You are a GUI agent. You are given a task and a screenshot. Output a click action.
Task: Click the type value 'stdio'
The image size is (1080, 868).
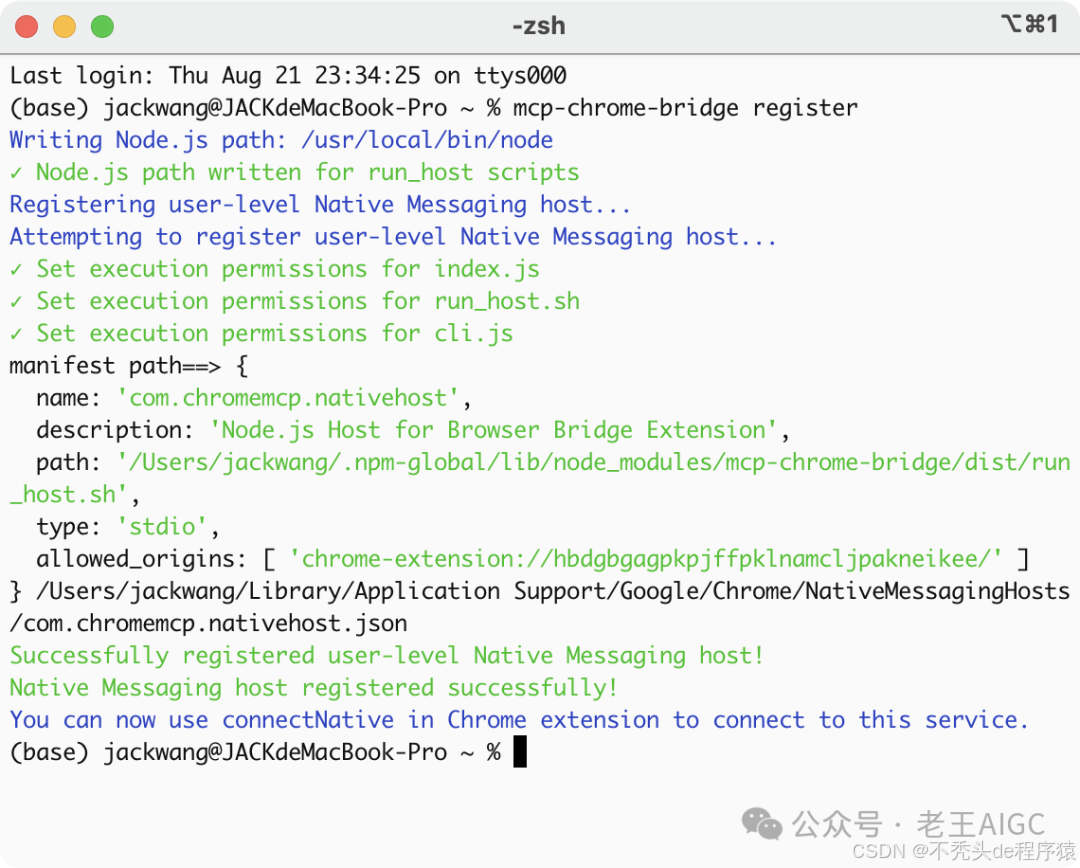point(162,527)
